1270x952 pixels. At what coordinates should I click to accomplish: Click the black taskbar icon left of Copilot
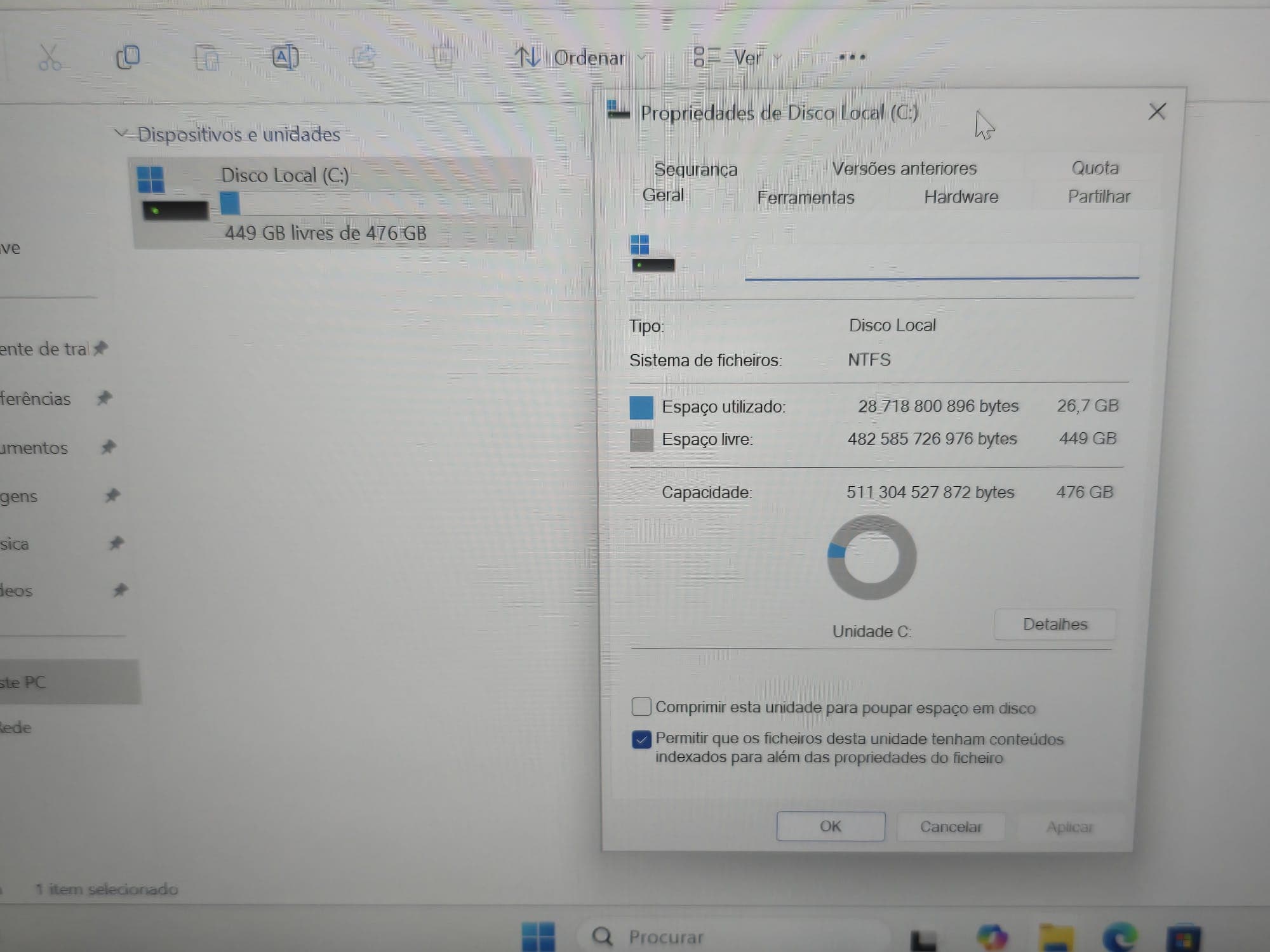point(924,940)
